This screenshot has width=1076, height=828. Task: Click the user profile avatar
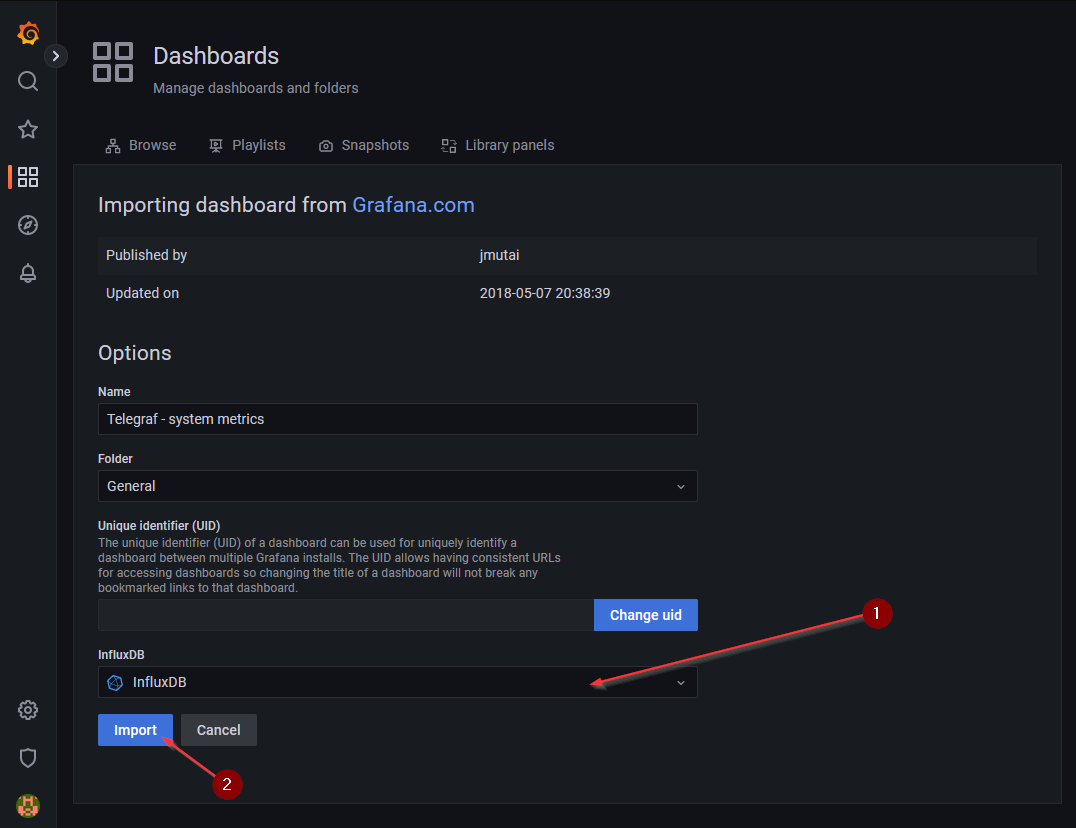click(x=28, y=805)
